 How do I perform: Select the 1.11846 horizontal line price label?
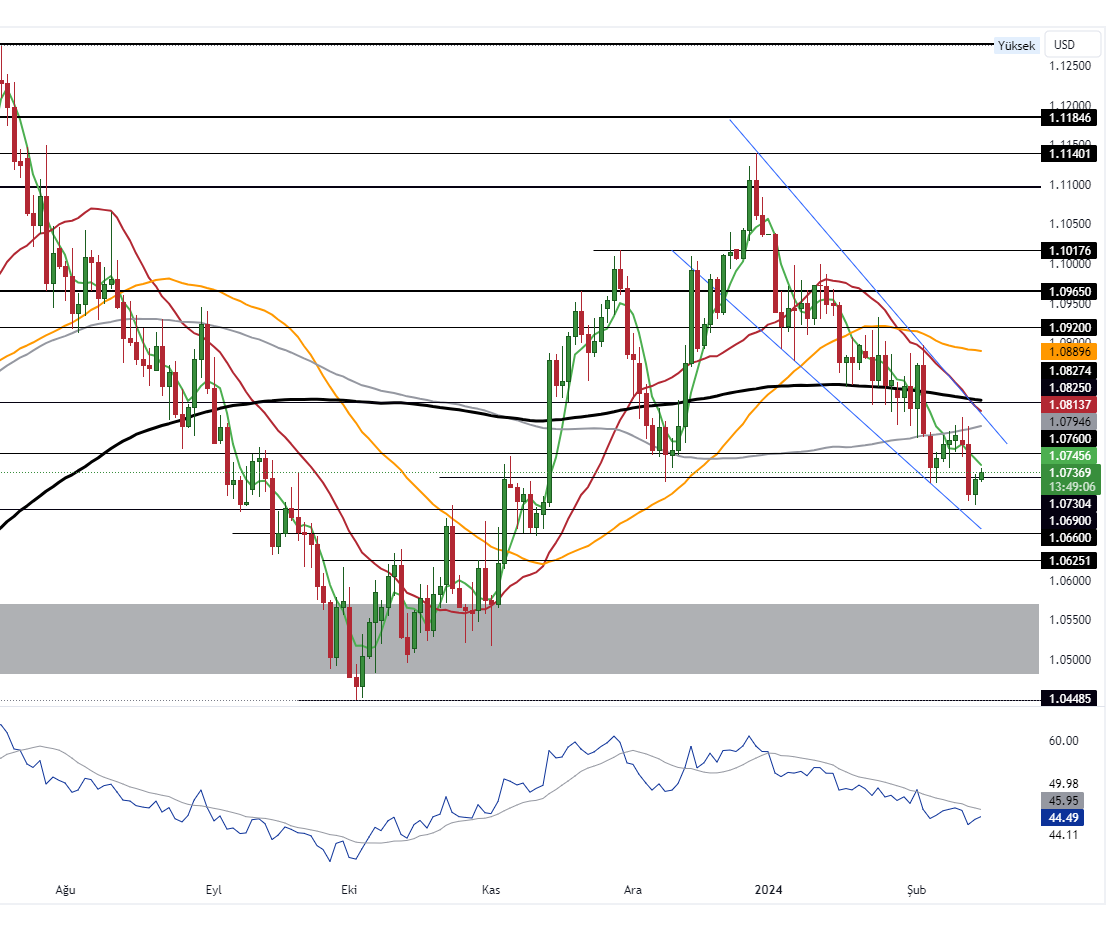tap(1069, 118)
